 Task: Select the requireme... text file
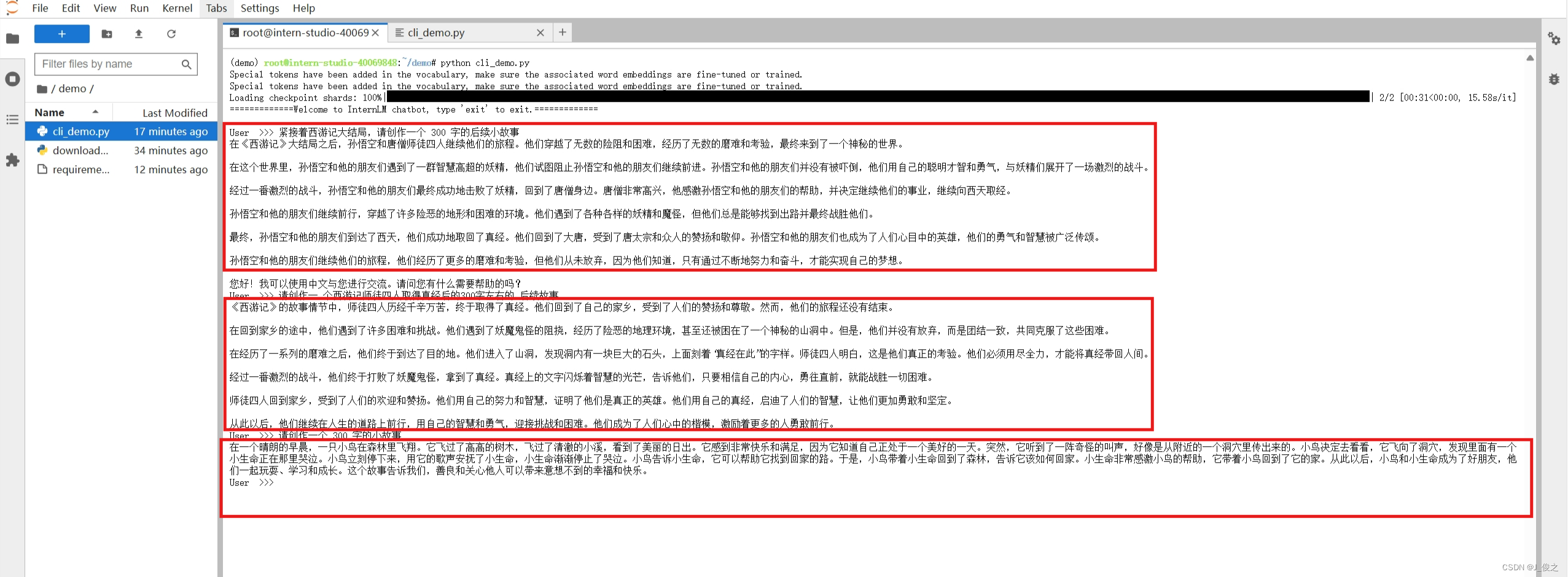point(122,169)
